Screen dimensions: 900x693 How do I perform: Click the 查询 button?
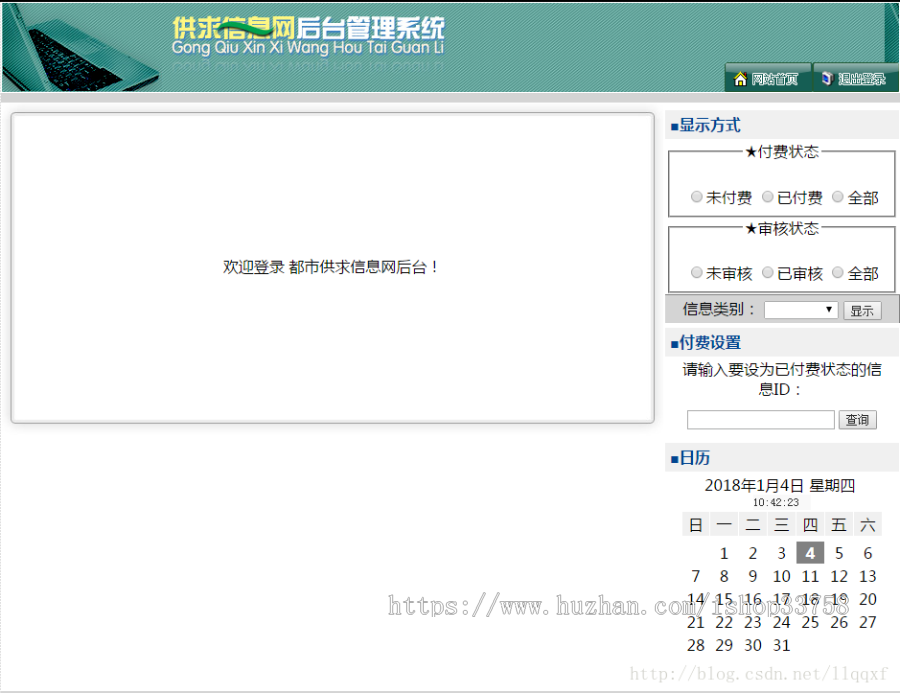857,419
